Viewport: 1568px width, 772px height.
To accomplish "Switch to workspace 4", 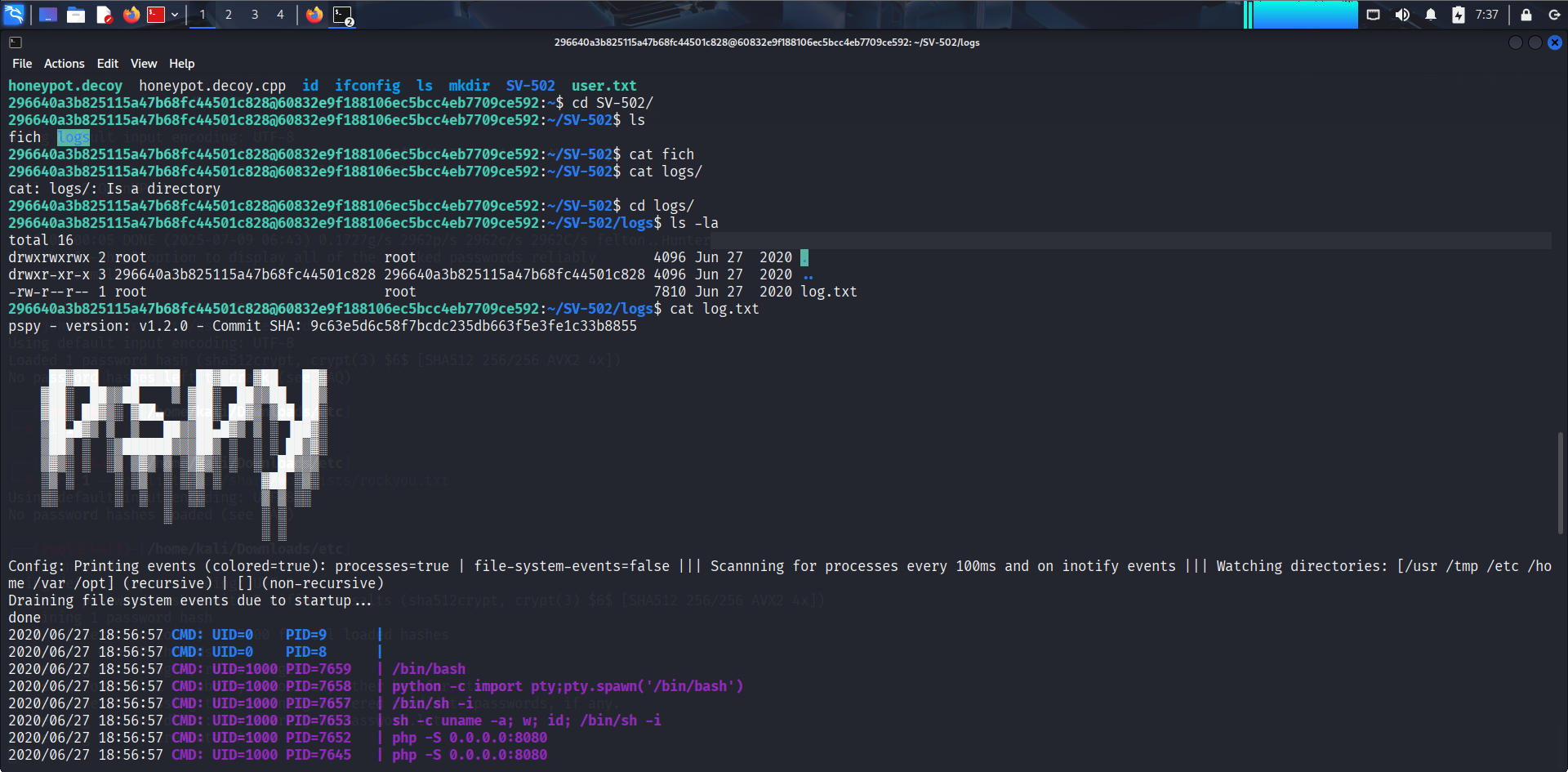I will (280, 15).
